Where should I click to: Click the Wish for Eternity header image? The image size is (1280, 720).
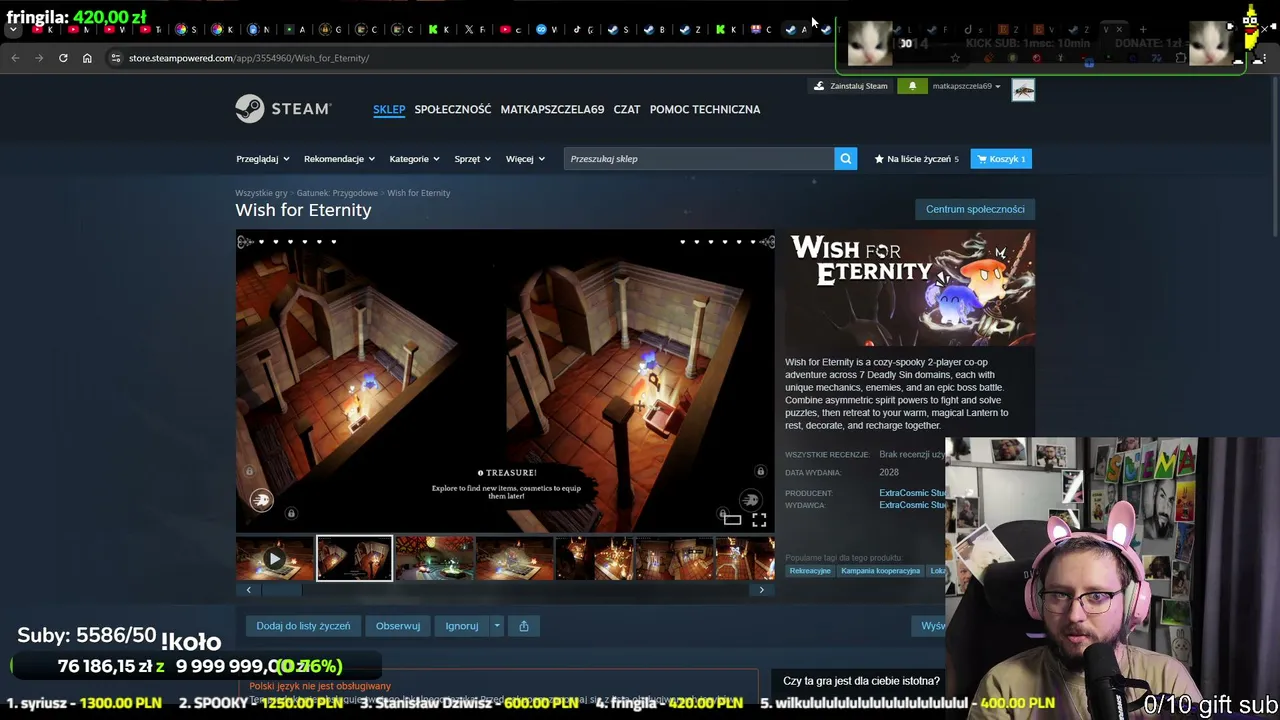pos(910,289)
